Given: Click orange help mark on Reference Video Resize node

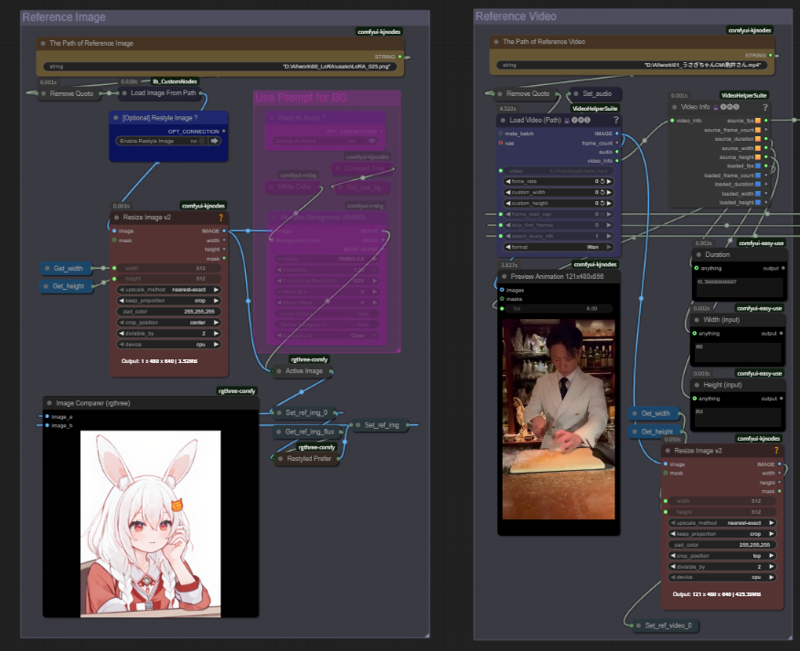Looking at the screenshot, I should [776, 450].
